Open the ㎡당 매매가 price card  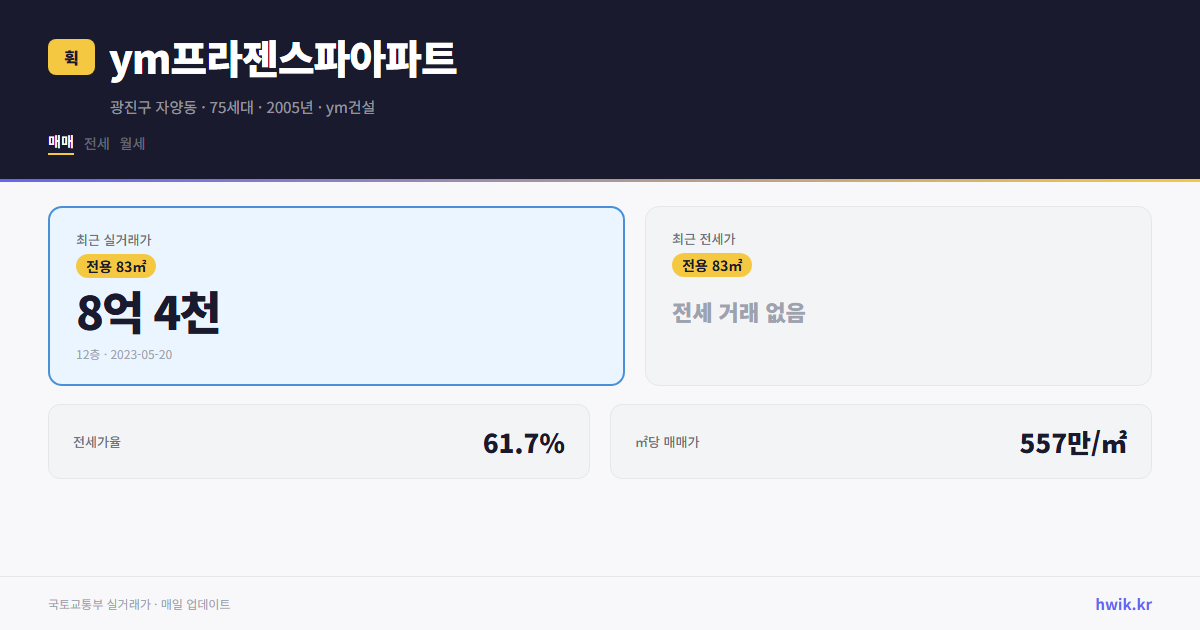pos(880,441)
